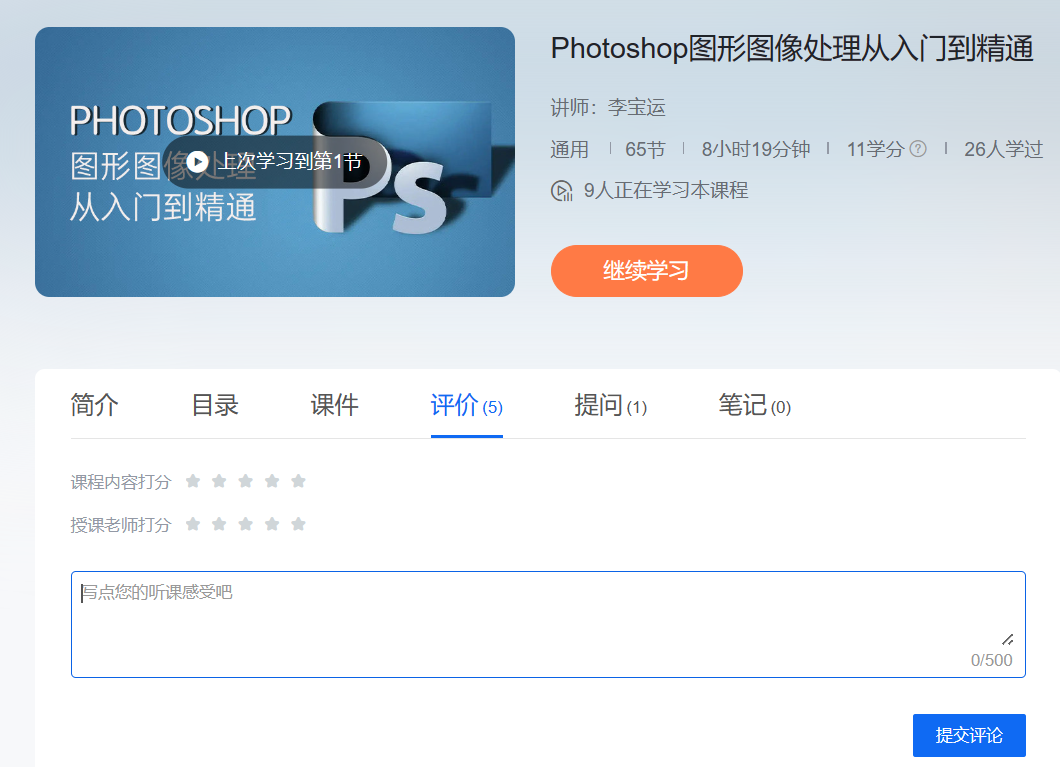
Task: Rate course content four stars
Action: point(272,481)
